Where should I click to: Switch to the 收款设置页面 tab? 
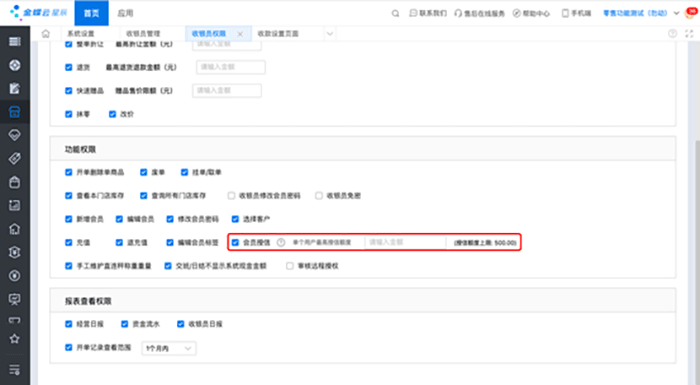coord(278,34)
